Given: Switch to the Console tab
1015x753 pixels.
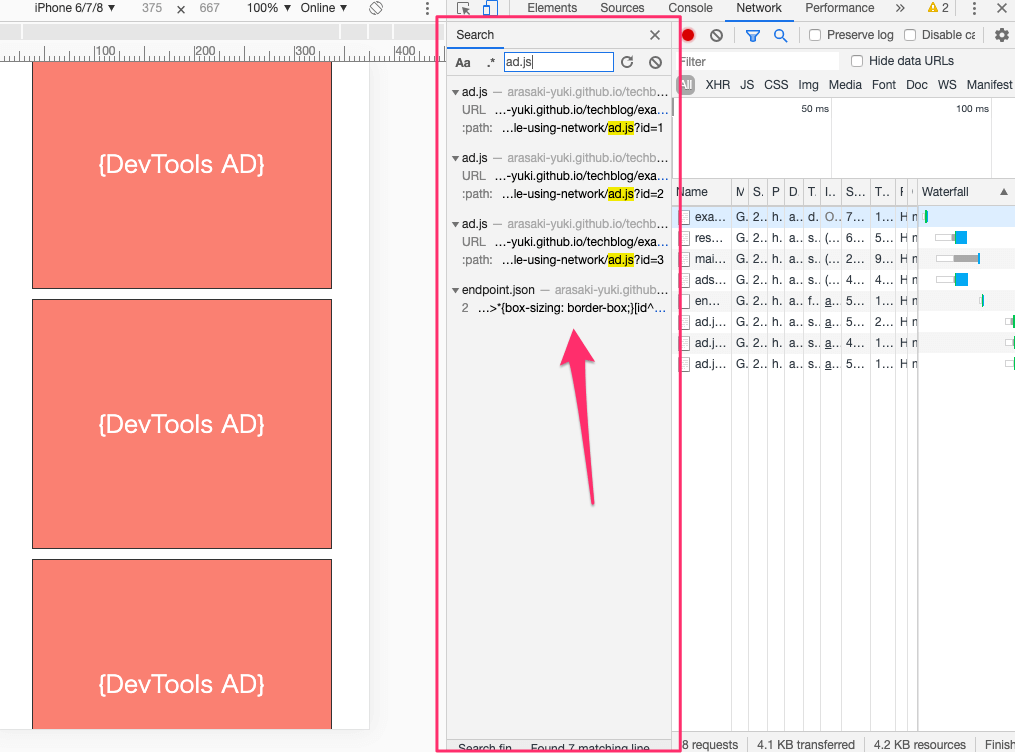Looking at the screenshot, I should [690, 8].
